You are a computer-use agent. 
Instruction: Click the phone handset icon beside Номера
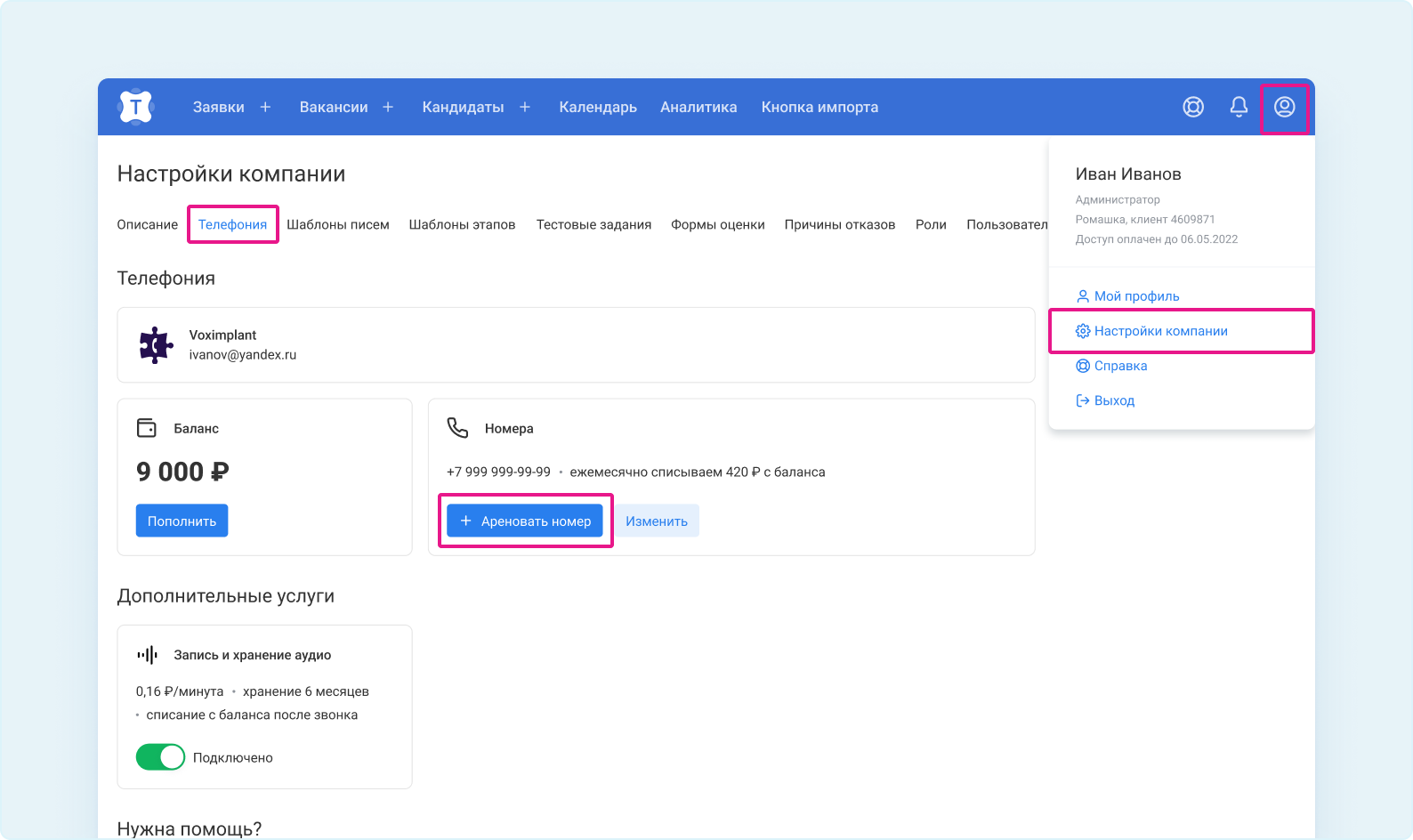[457, 428]
